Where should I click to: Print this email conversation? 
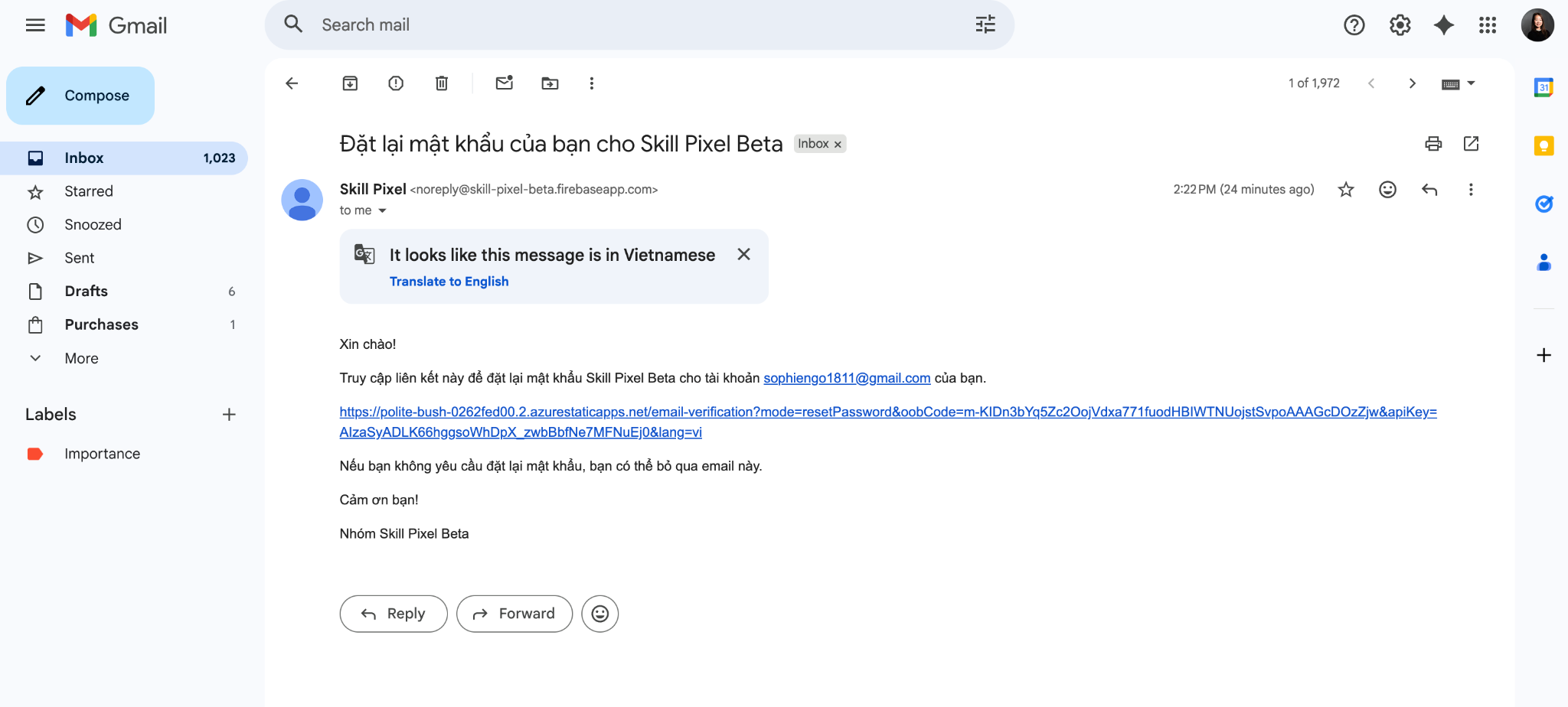(1433, 144)
